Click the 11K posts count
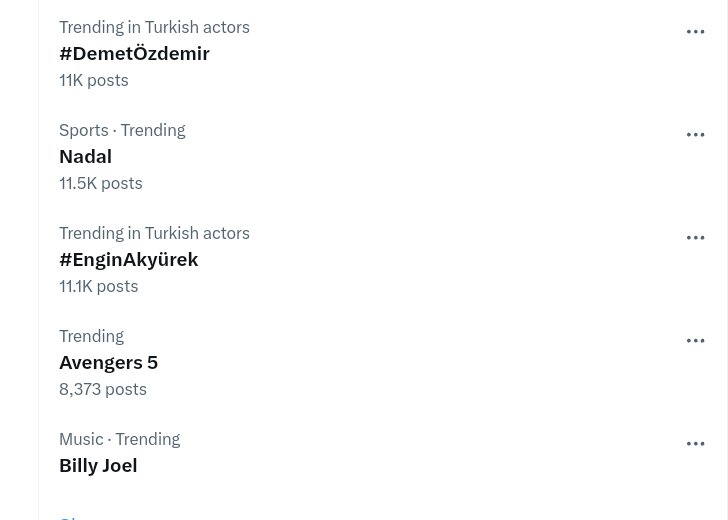728x520 pixels. click(x=93, y=80)
